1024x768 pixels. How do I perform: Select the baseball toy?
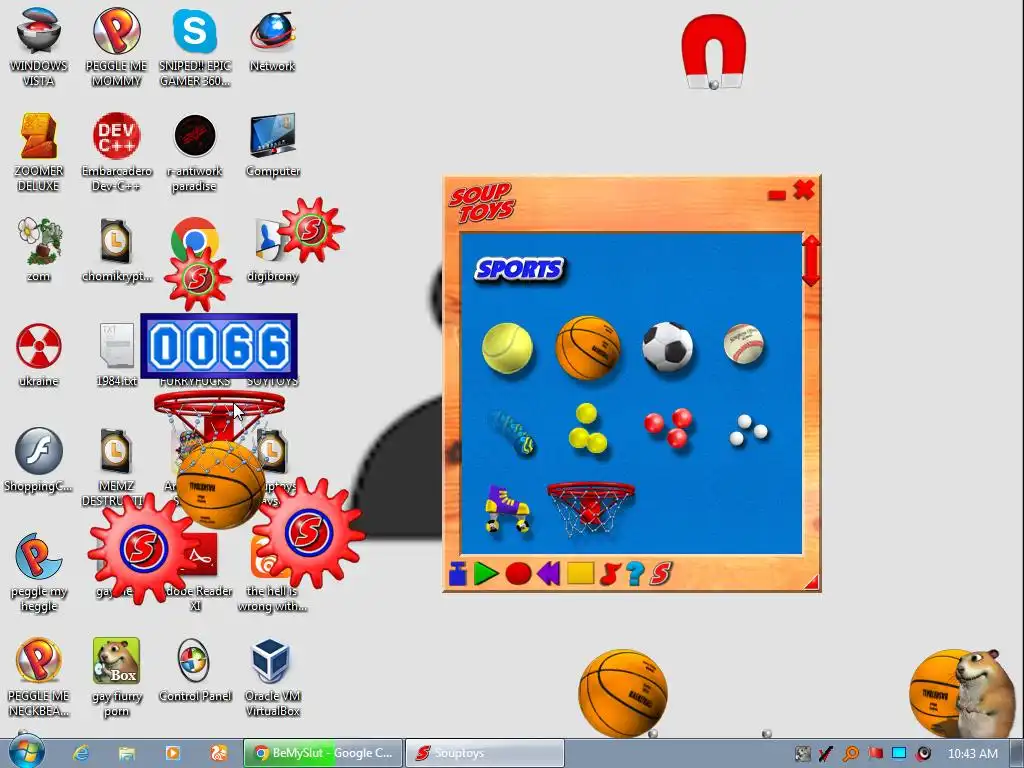pos(743,344)
